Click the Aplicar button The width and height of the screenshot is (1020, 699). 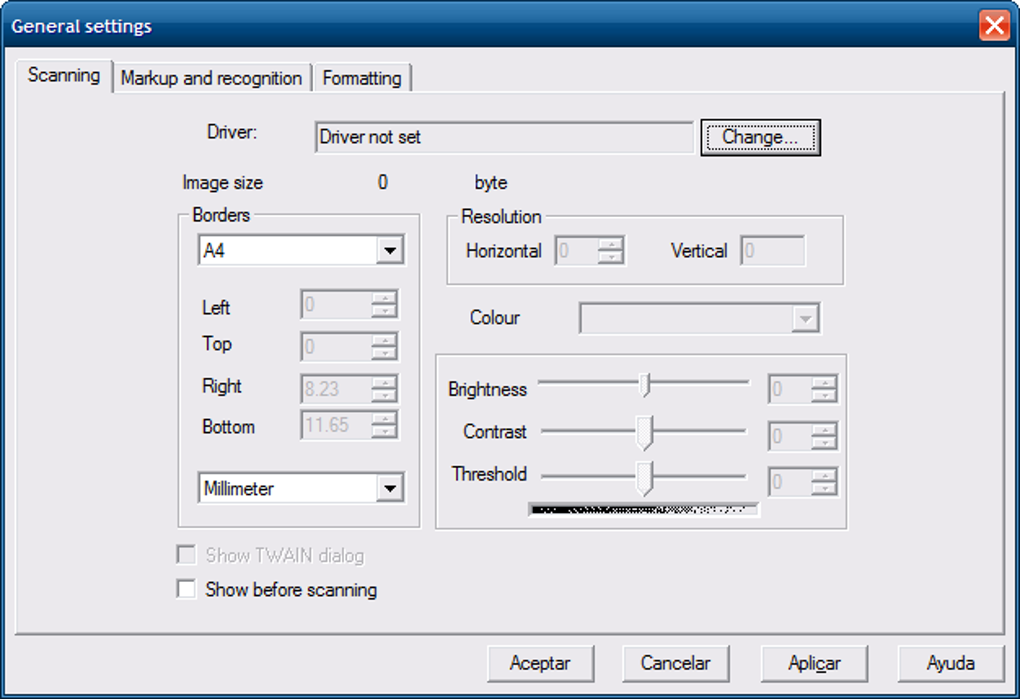pos(814,663)
